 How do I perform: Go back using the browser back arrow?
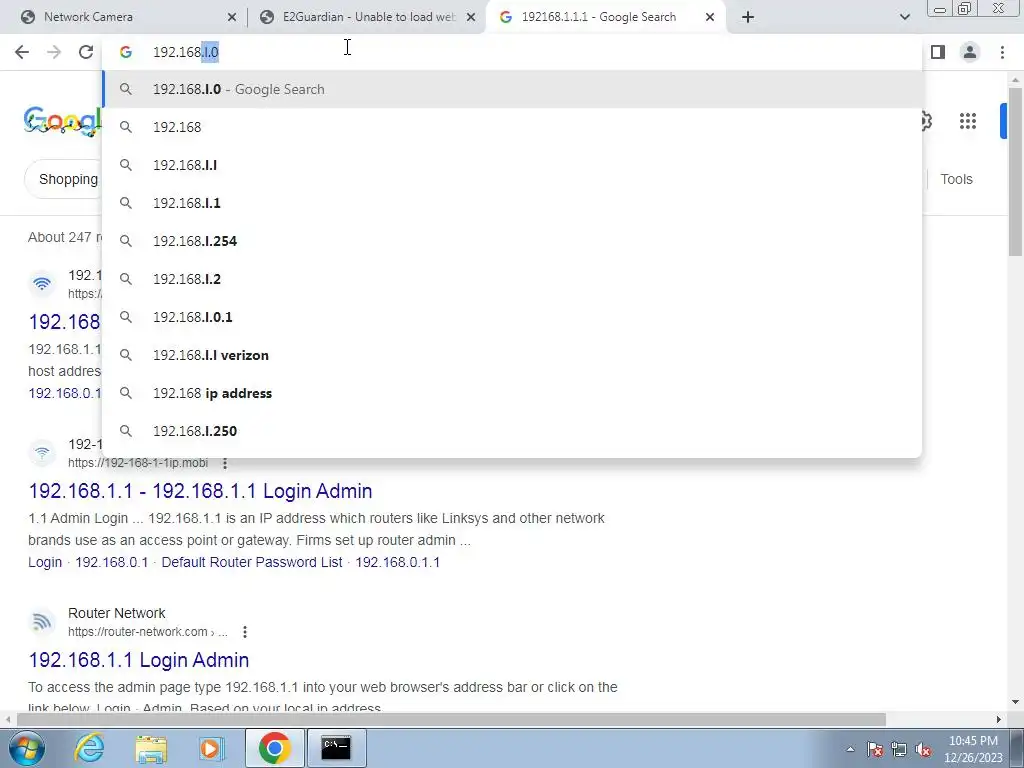point(22,52)
